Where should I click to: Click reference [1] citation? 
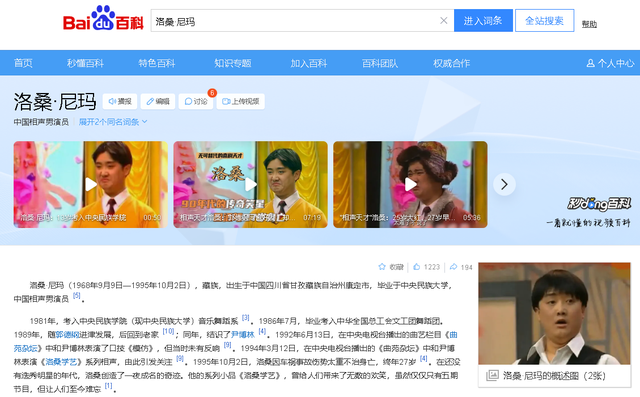[108, 386]
